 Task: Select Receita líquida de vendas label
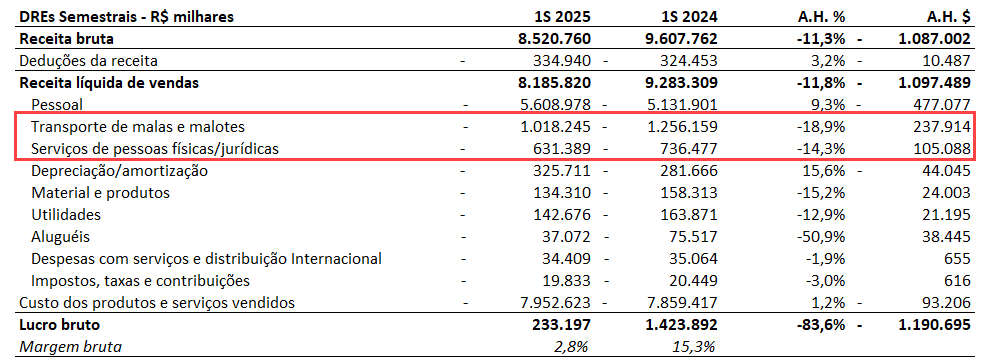[109, 83]
